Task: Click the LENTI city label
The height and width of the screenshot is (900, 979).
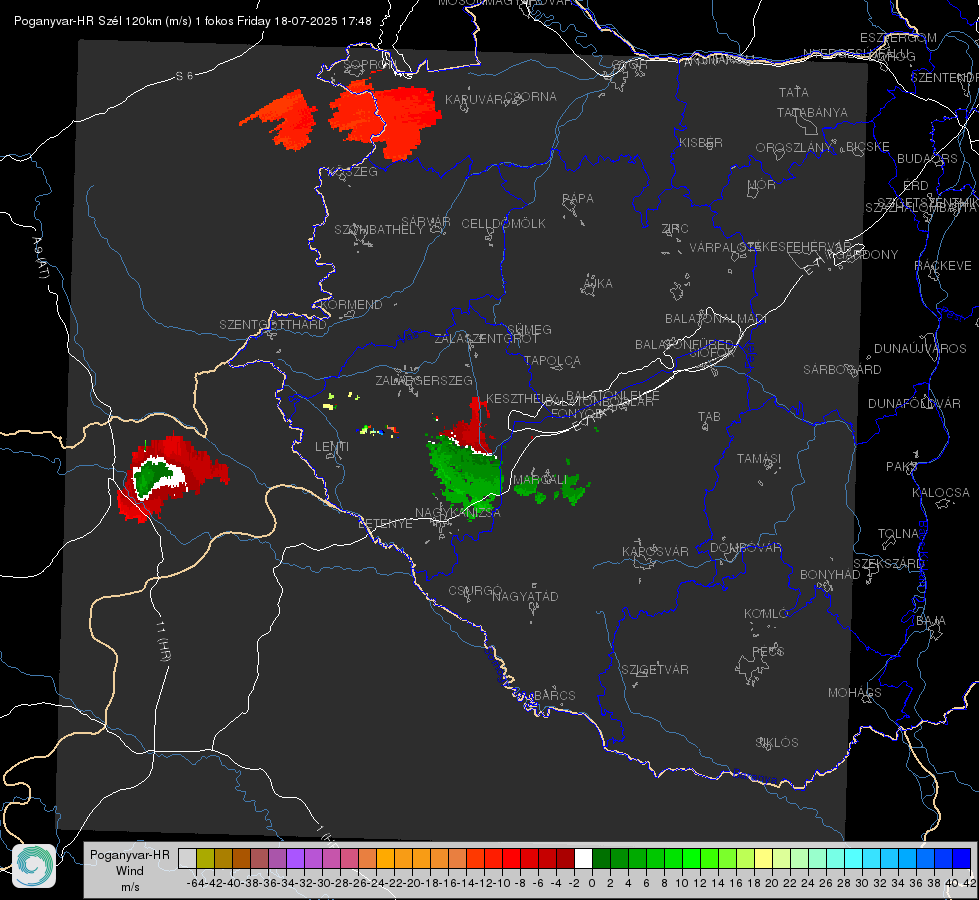Action: pos(332,447)
